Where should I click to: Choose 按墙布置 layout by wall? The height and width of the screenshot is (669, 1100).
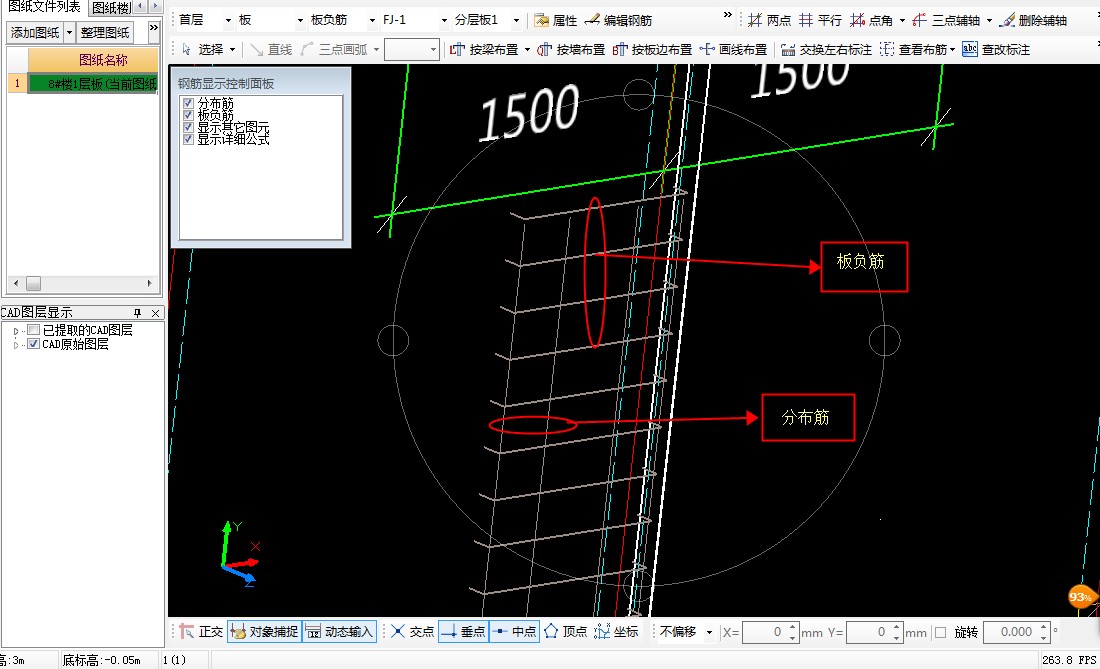[x=571, y=49]
